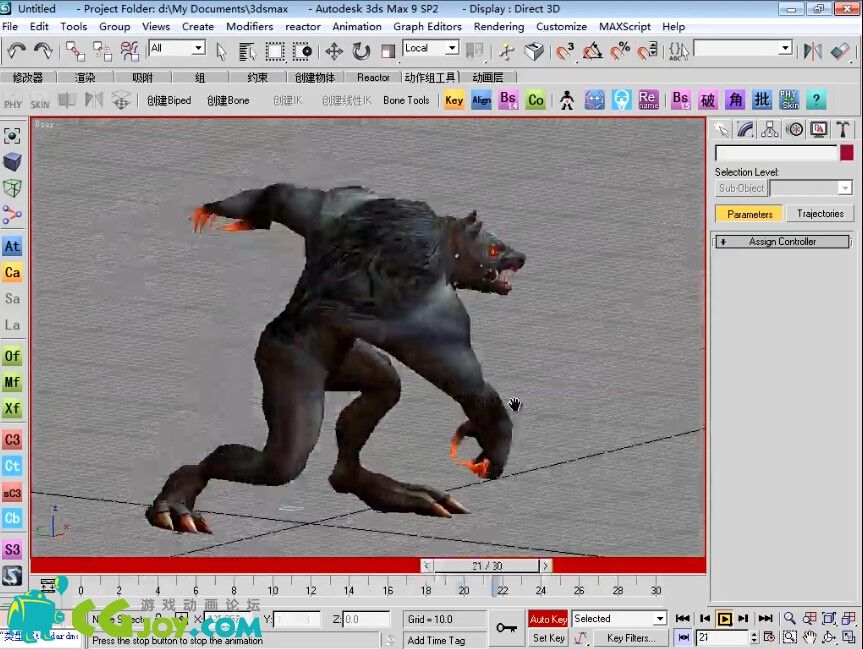863x649 pixels.
Task: Click the current frame number field
Action: tap(722, 637)
